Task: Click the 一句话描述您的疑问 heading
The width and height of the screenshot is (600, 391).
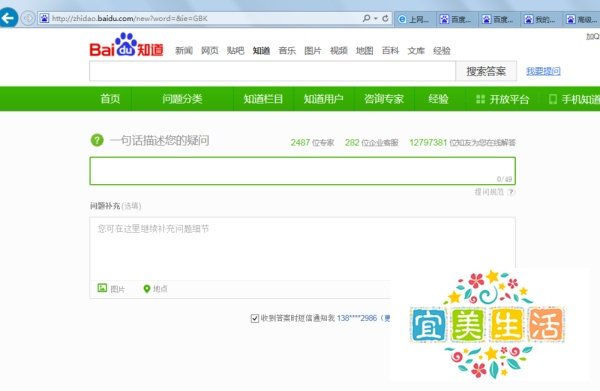Action: click(x=160, y=140)
